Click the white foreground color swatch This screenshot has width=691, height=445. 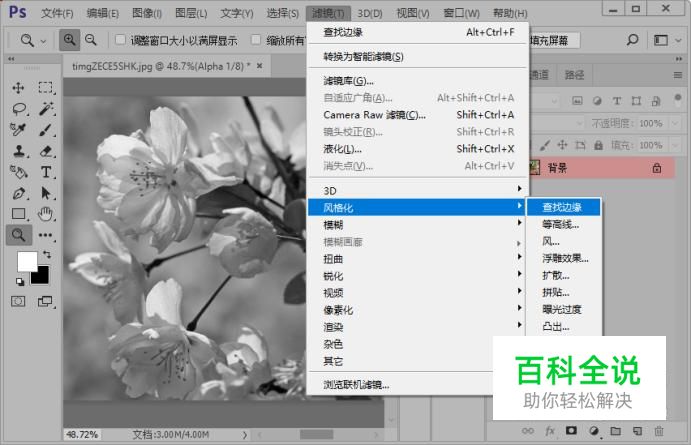tap(26, 260)
